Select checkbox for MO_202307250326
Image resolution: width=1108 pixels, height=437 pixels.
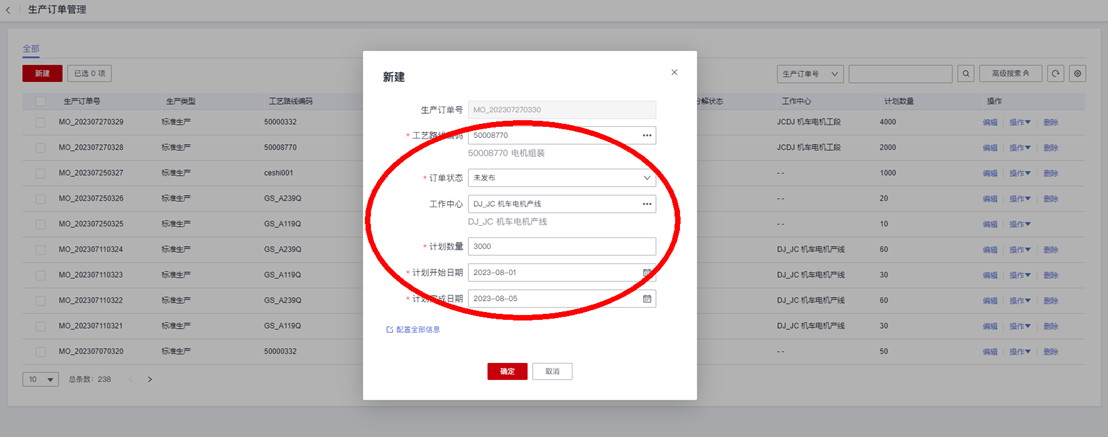coord(41,199)
